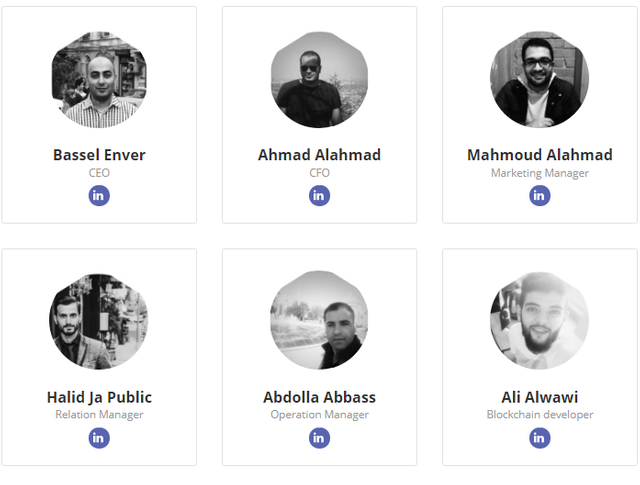The image size is (640, 485).
Task: Click the Blockchain developer title text
Action: point(540,414)
